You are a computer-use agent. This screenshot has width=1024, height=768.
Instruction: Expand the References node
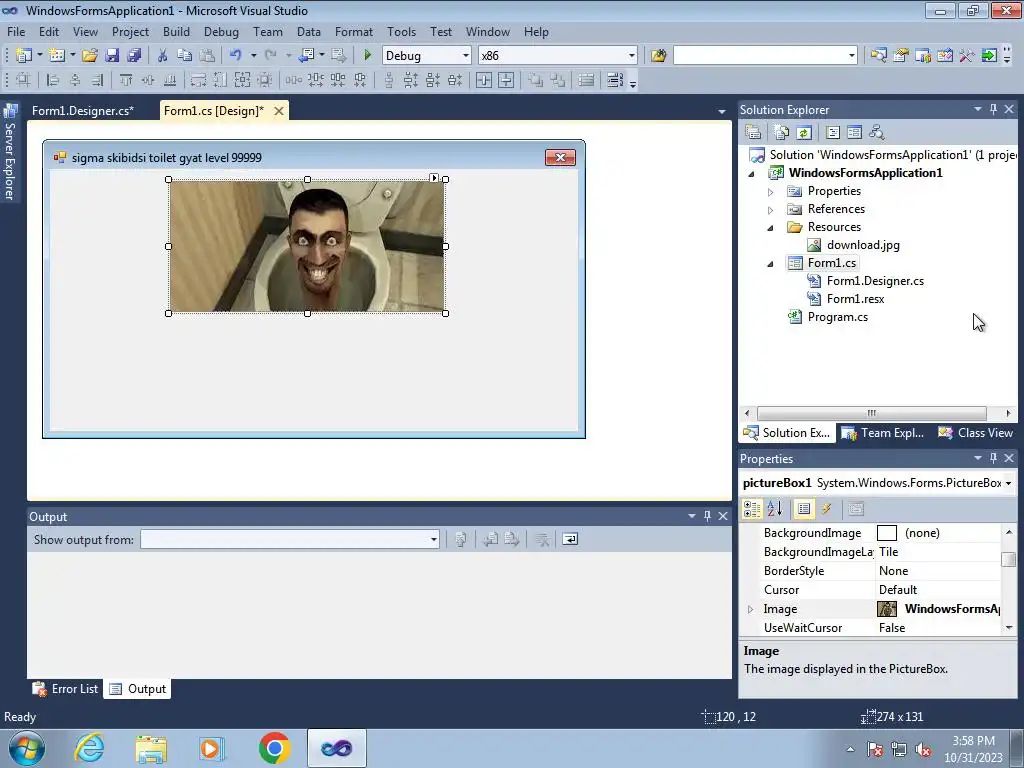pyautogui.click(x=771, y=210)
